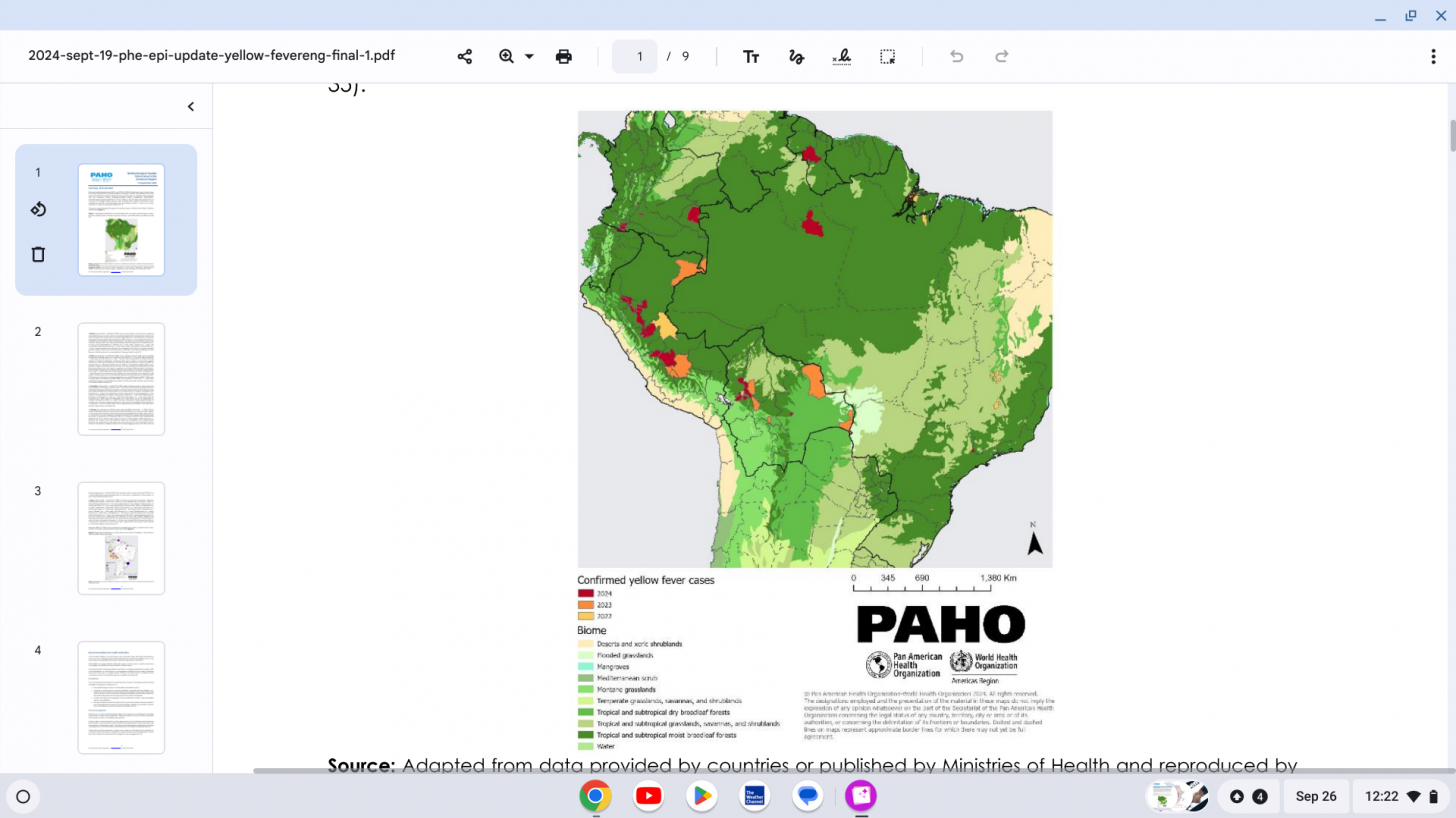
Task: Open the zoom level dropdown arrow
Action: coord(529,57)
